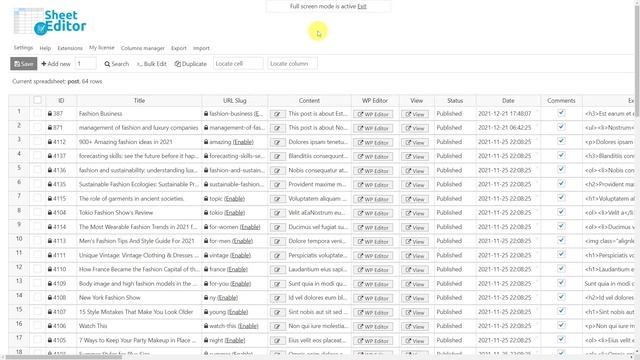Click the Title column header
Viewport: 640px width, 360px height.
139,100
